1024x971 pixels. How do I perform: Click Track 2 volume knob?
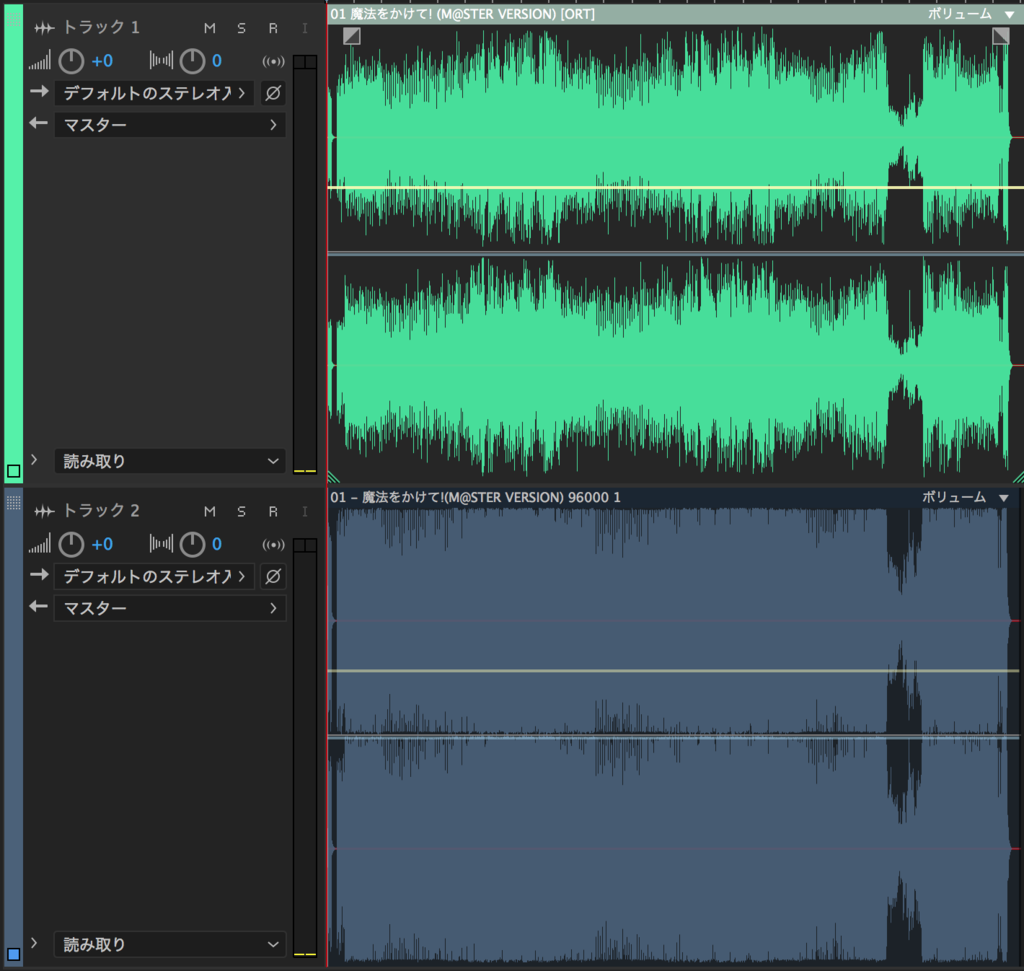pos(71,545)
